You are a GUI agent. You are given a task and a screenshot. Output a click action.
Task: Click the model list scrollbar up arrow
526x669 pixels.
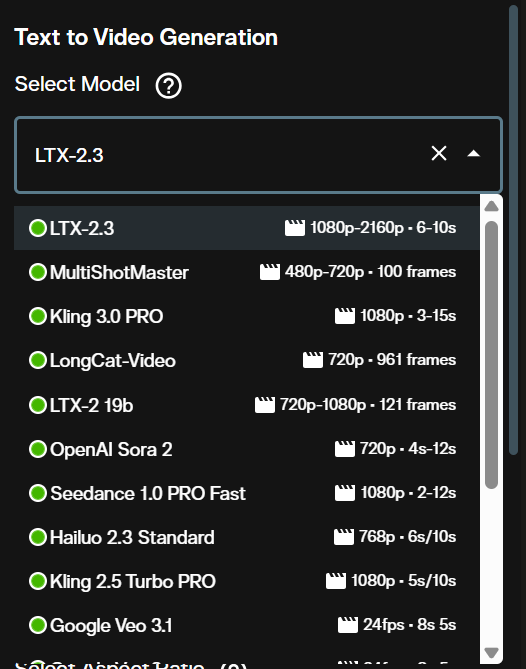pyautogui.click(x=491, y=206)
